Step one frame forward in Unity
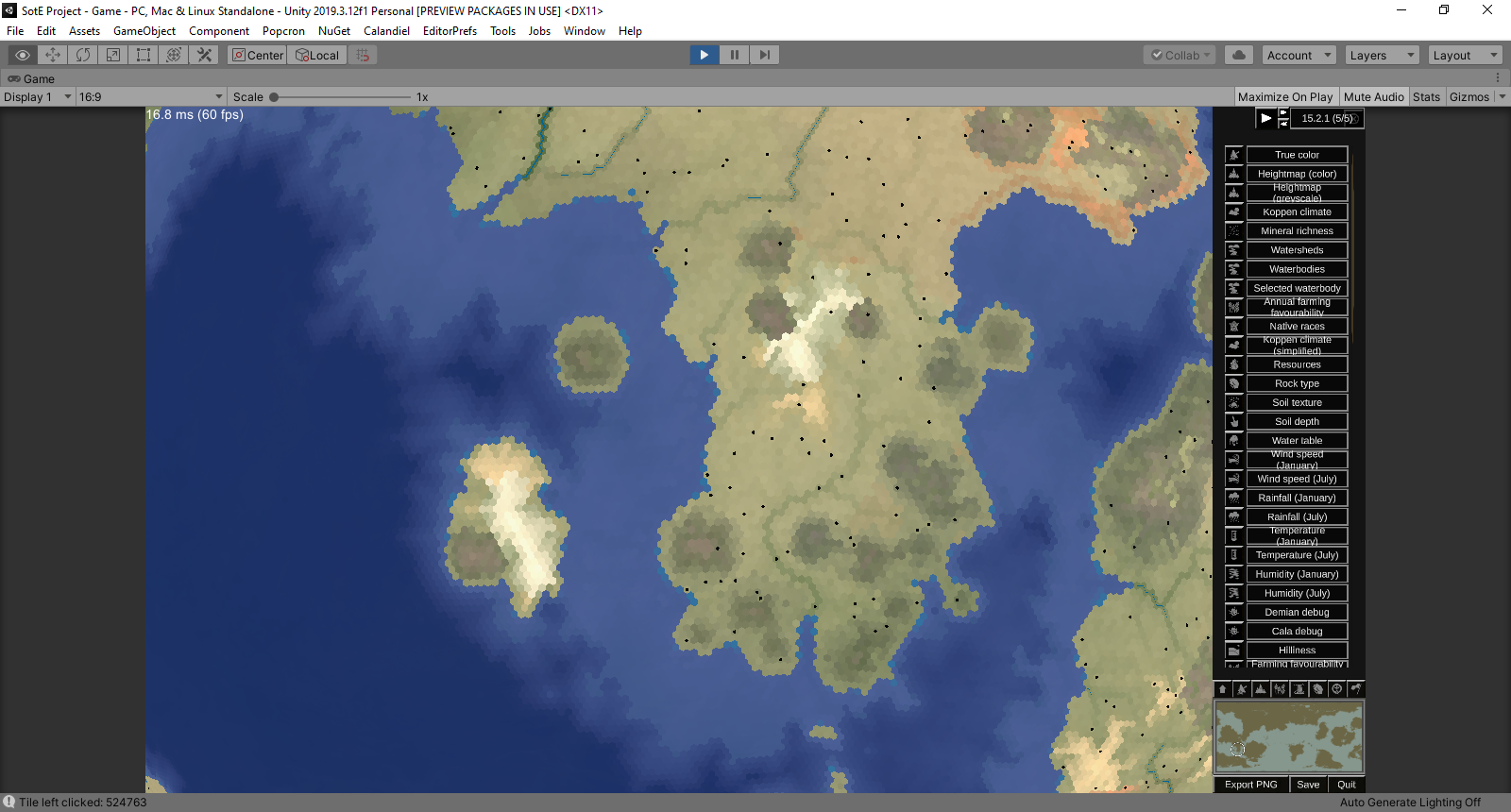Image resolution: width=1511 pixels, height=812 pixels. tap(765, 55)
